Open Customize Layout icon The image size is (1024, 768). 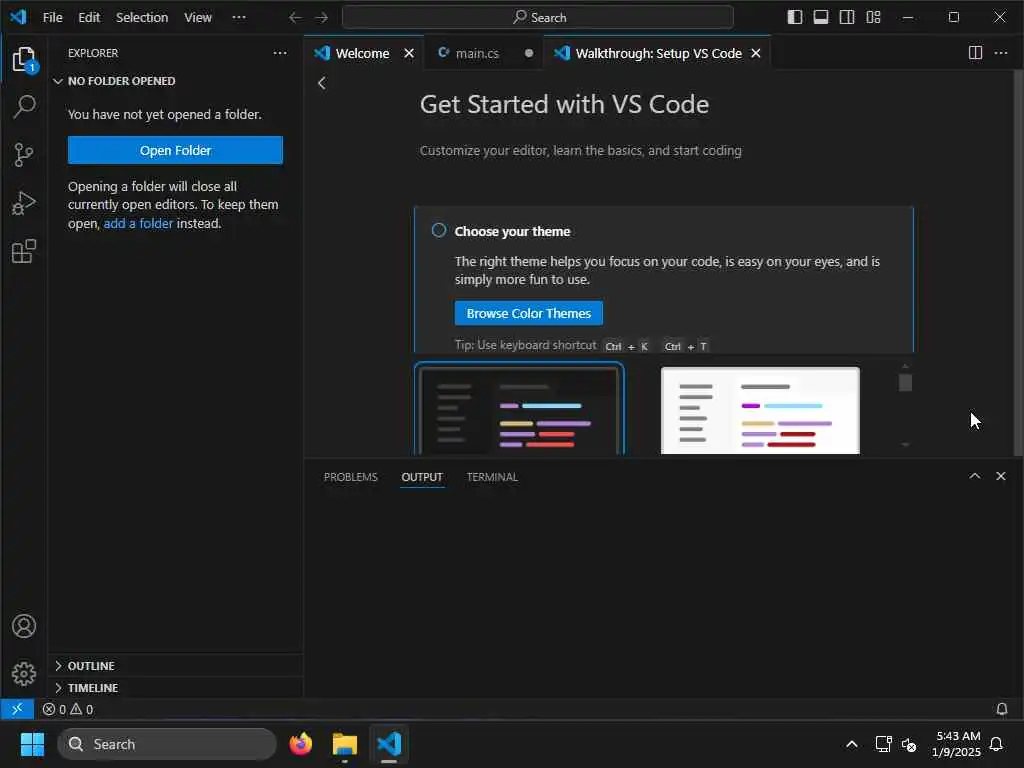click(x=873, y=17)
